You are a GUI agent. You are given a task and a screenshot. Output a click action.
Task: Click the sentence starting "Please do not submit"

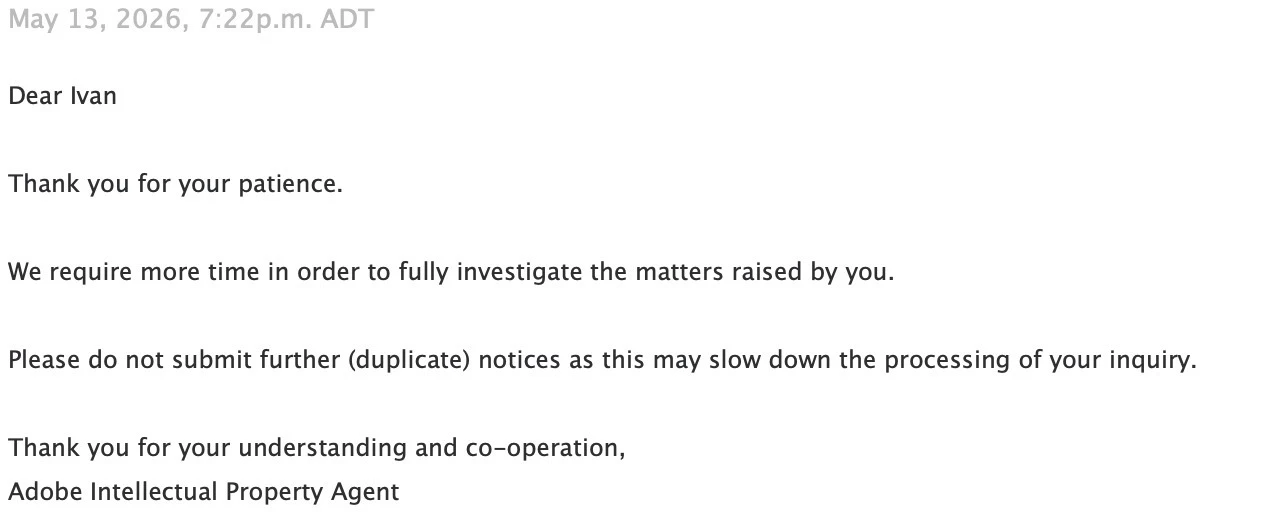click(x=602, y=360)
